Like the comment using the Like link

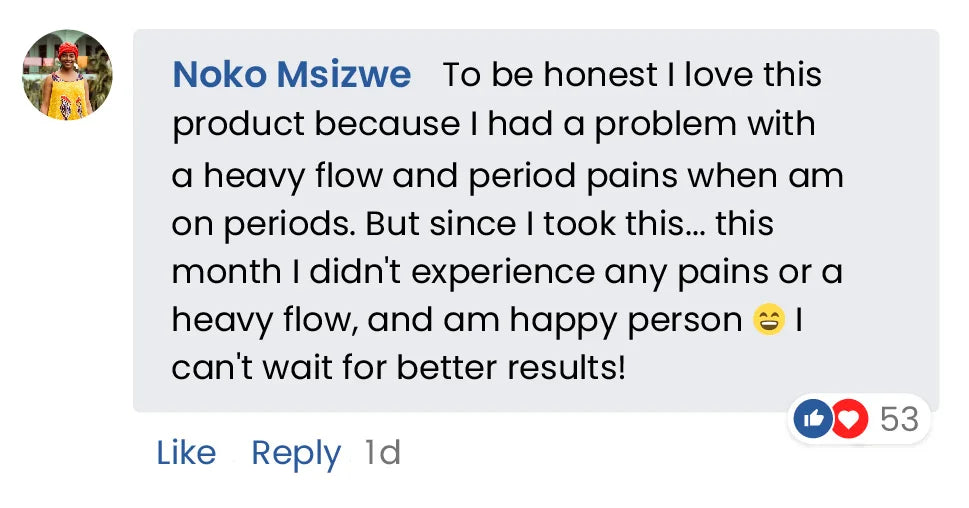(x=186, y=453)
